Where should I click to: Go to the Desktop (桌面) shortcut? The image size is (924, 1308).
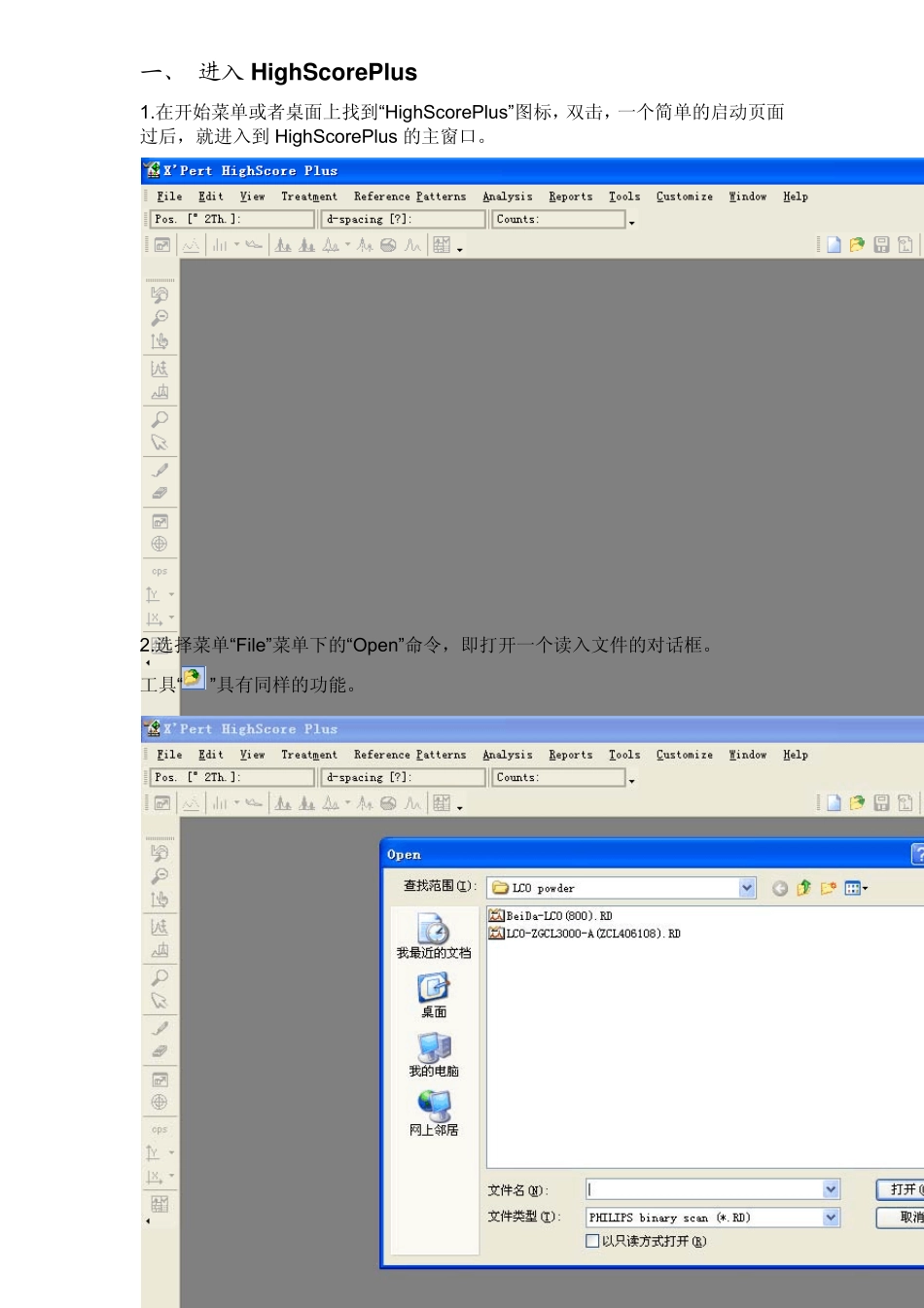[434, 996]
